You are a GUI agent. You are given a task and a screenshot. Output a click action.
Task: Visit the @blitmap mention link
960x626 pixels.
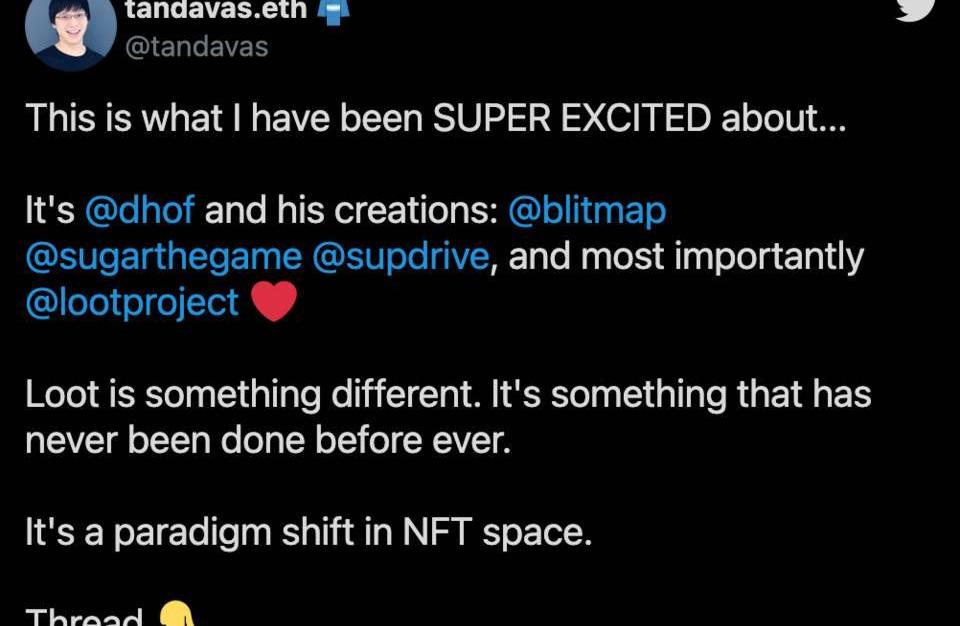click(587, 211)
